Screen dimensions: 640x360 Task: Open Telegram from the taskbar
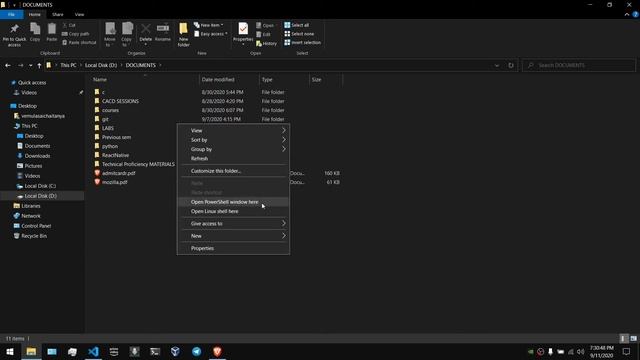point(196,351)
